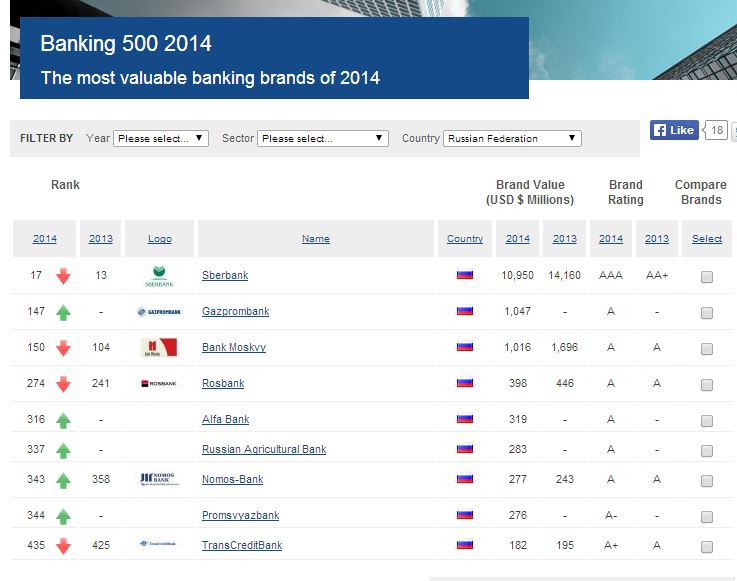Click green up arrow in Nomos-Bank row
This screenshot has height=581, width=737.
point(63,480)
